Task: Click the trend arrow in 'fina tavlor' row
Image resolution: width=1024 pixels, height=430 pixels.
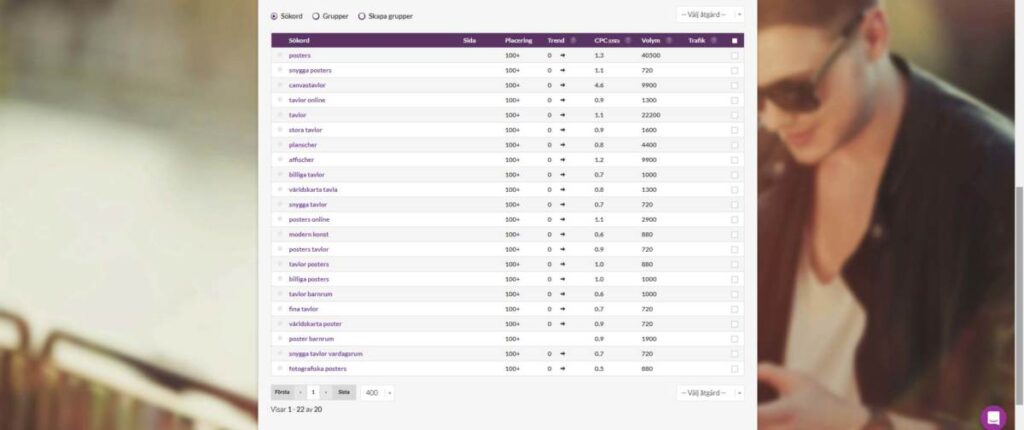Action: (562, 309)
